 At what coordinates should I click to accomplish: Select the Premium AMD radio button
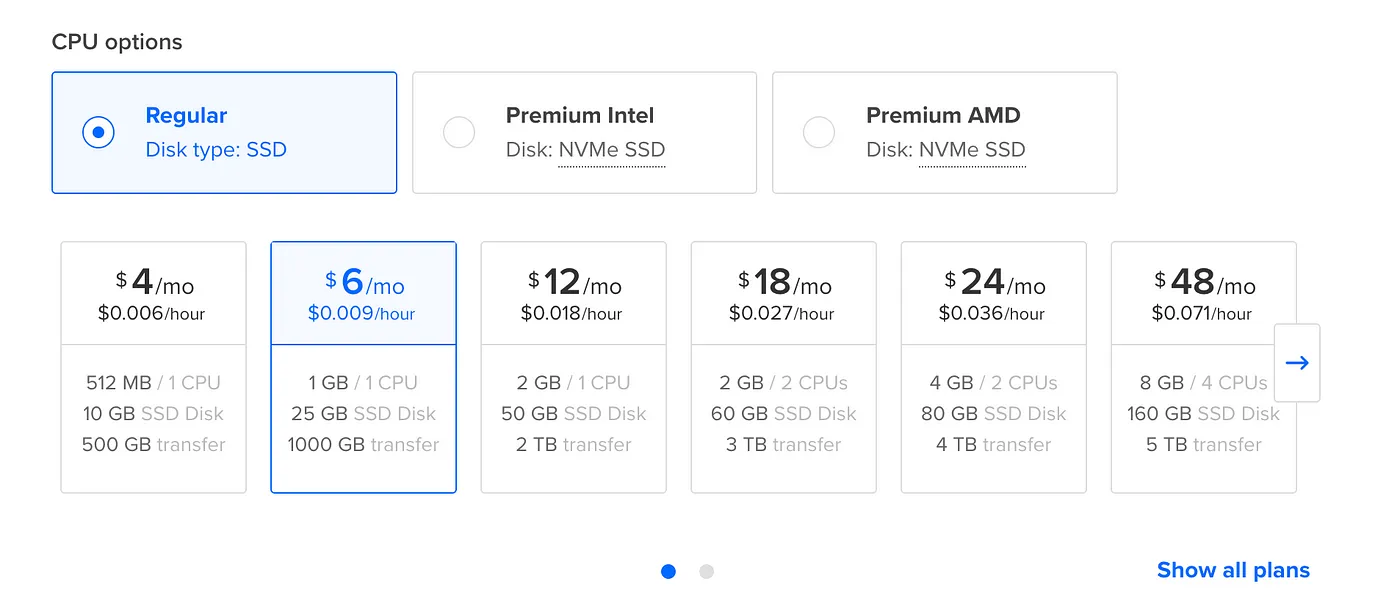pos(819,132)
